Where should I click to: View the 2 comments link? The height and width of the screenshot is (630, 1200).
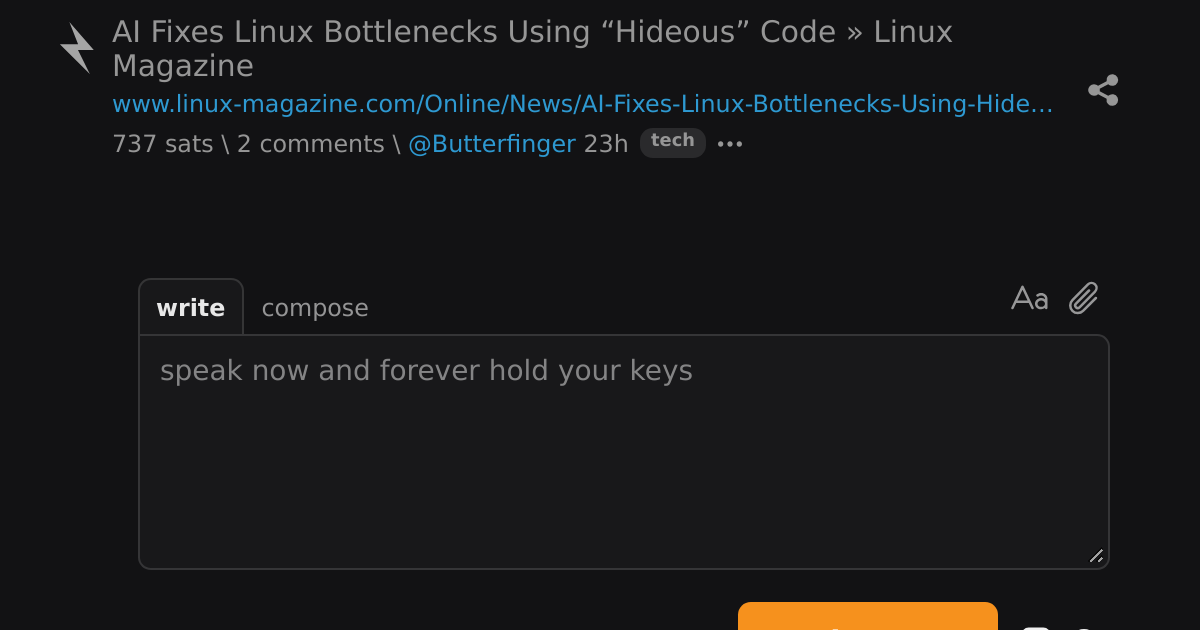point(310,144)
